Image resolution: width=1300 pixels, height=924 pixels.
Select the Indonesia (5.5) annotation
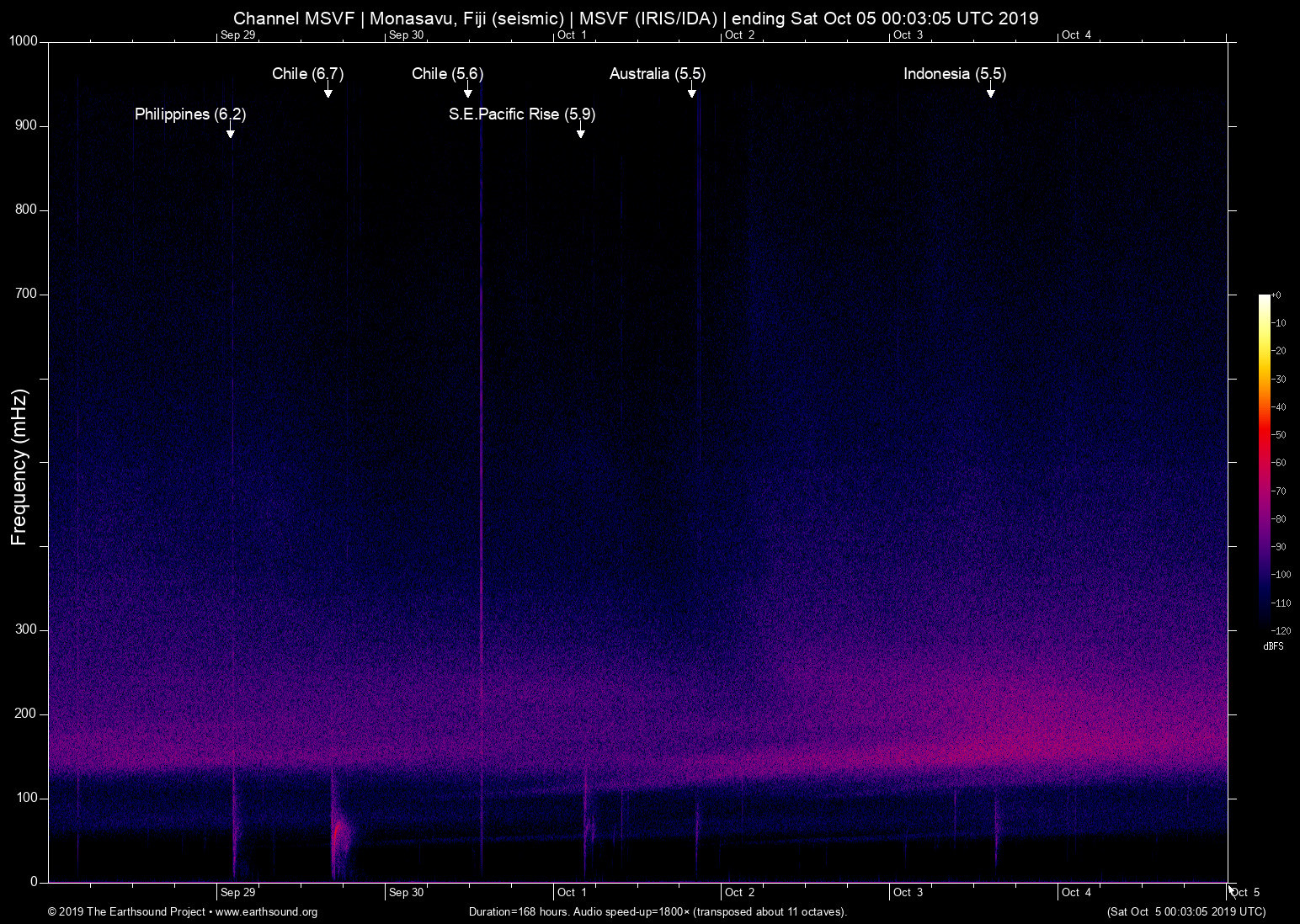(x=955, y=74)
